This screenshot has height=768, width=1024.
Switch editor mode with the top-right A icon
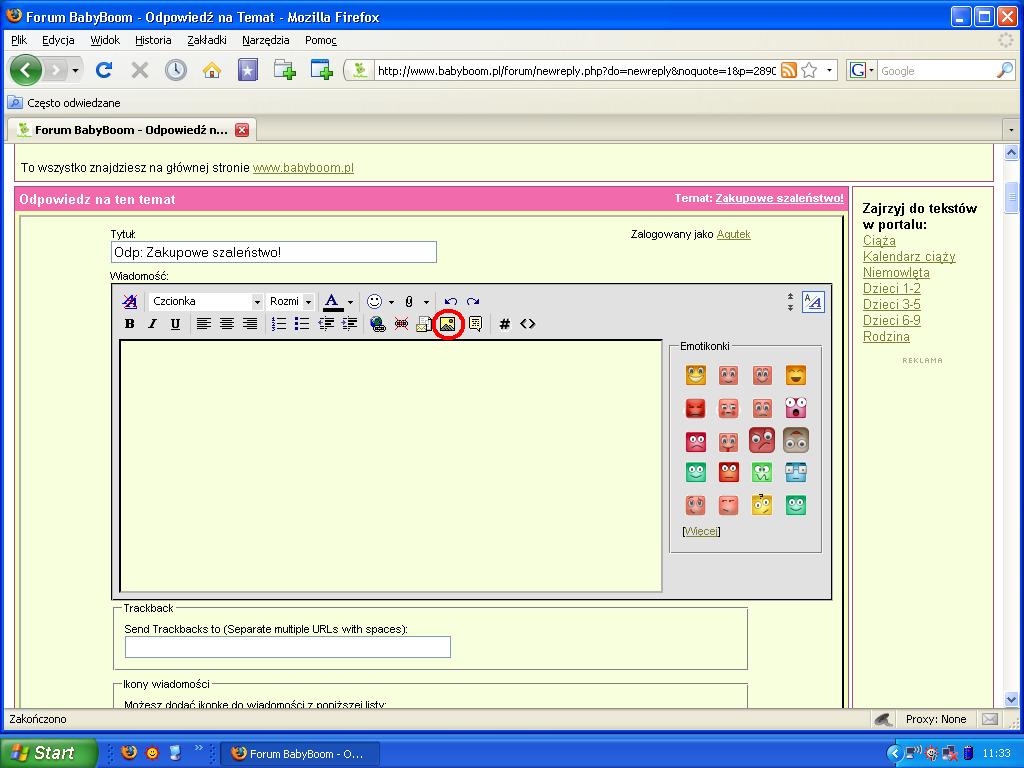coord(813,302)
